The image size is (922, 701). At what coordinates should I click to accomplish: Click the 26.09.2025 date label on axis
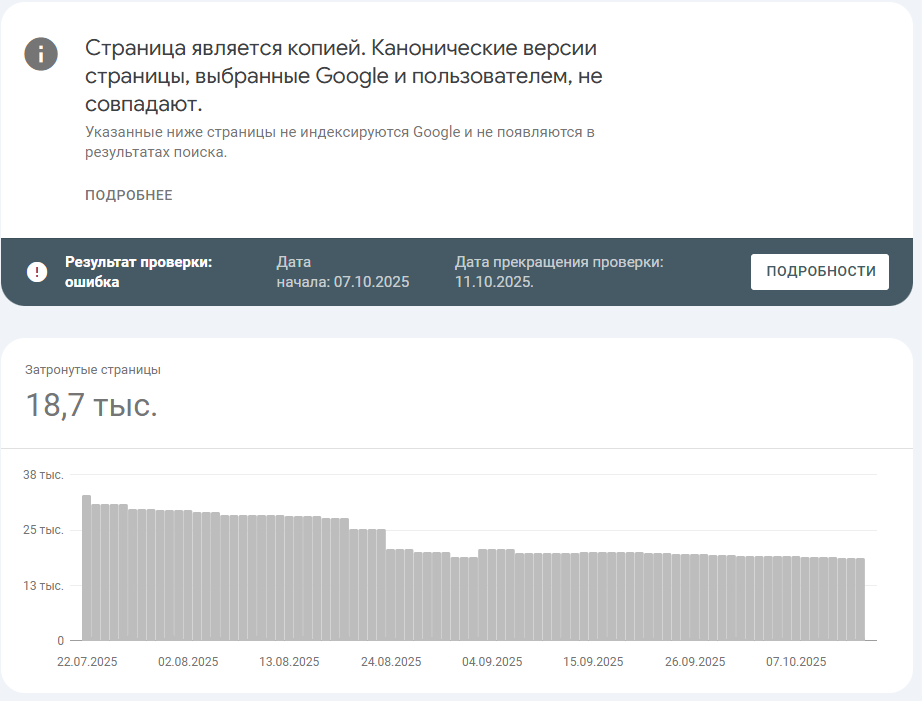pos(695,662)
